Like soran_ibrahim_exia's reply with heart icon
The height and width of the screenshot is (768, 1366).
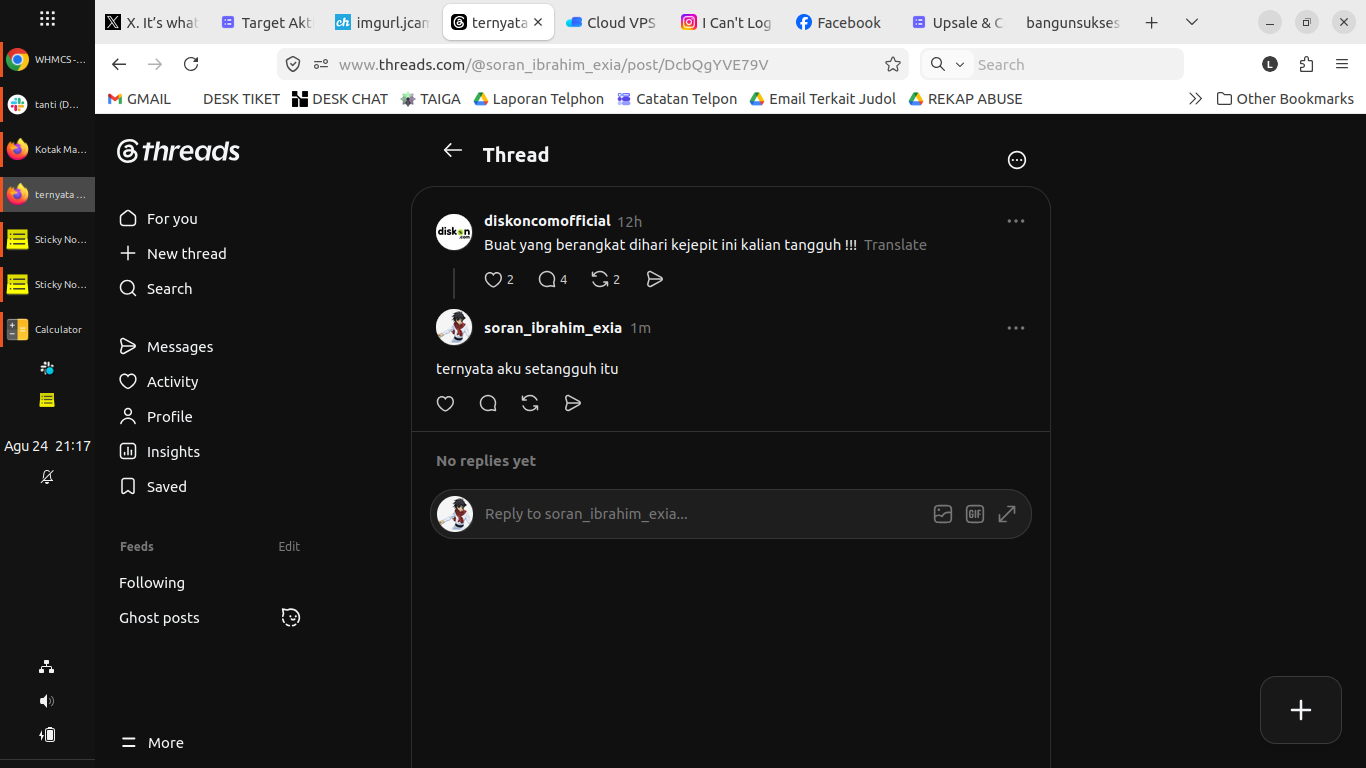tap(446, 403)
